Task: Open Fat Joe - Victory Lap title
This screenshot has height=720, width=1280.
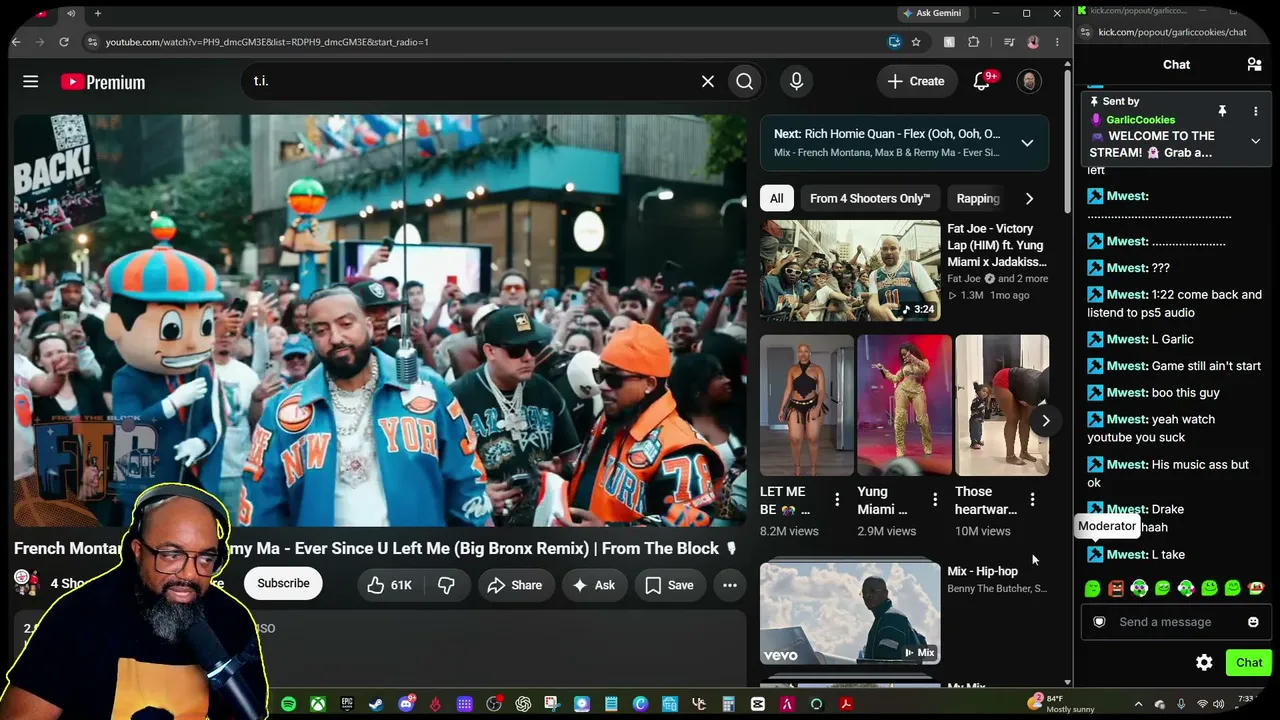Action: 997,245
